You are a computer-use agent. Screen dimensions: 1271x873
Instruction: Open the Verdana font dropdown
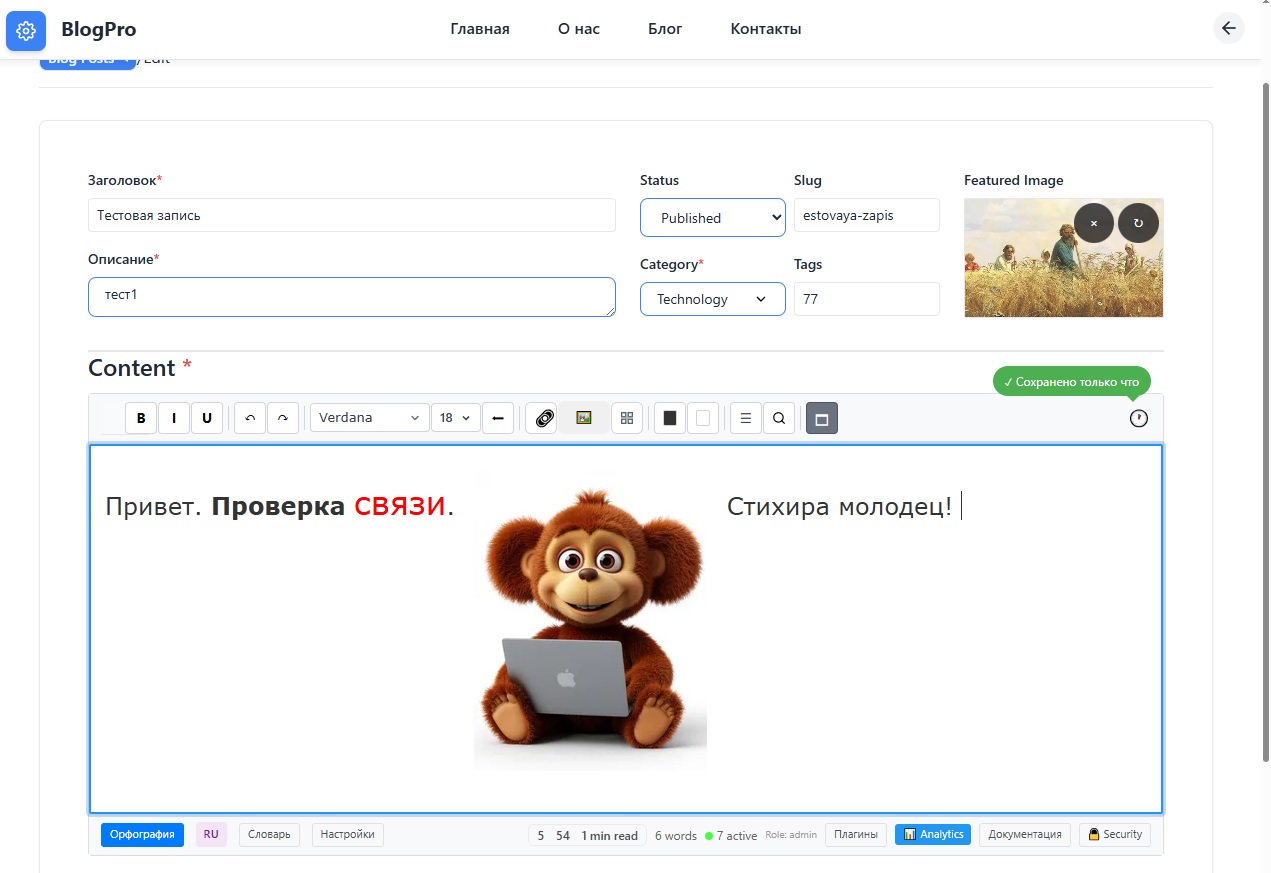[369, 418]
